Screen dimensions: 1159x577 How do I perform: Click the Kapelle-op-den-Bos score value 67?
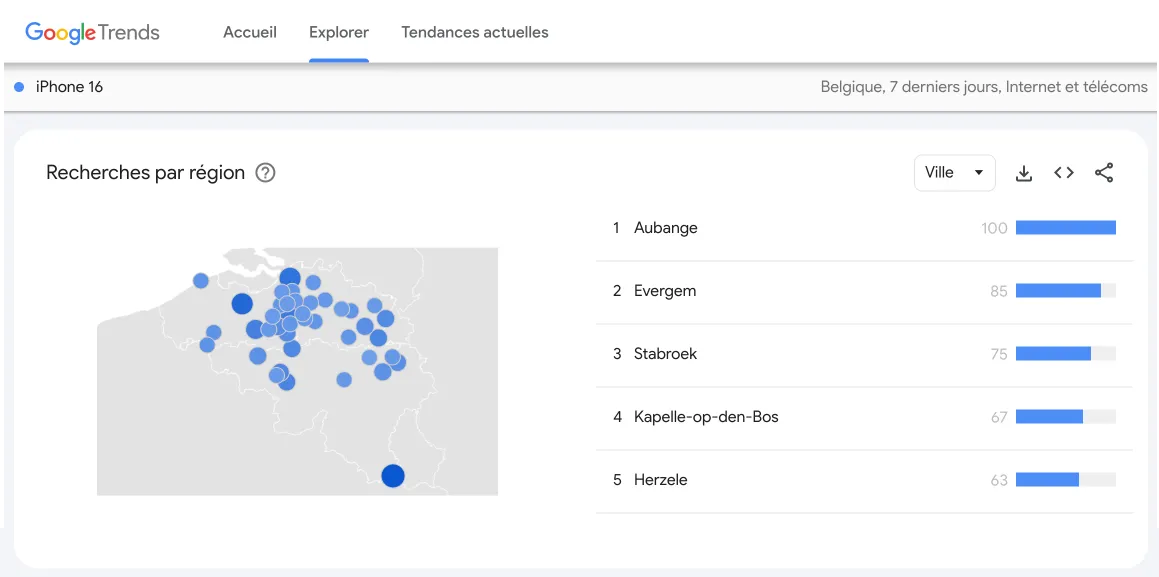(999, 417)
